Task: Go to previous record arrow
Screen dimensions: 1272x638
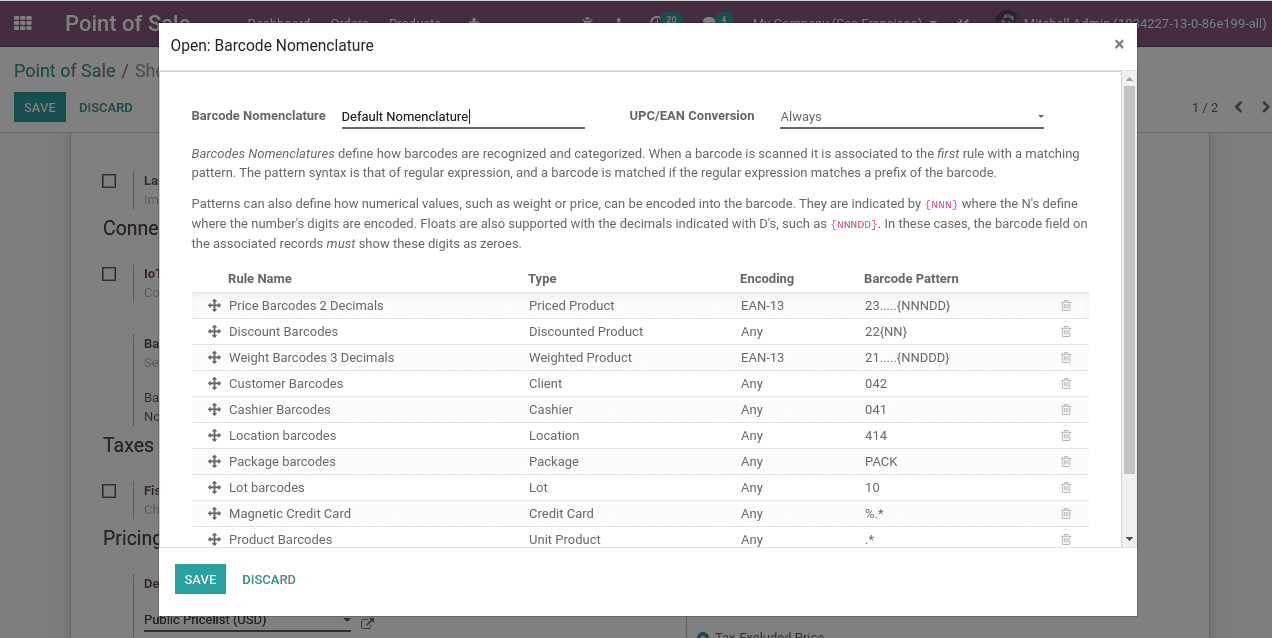Action: pos(1238,107)
